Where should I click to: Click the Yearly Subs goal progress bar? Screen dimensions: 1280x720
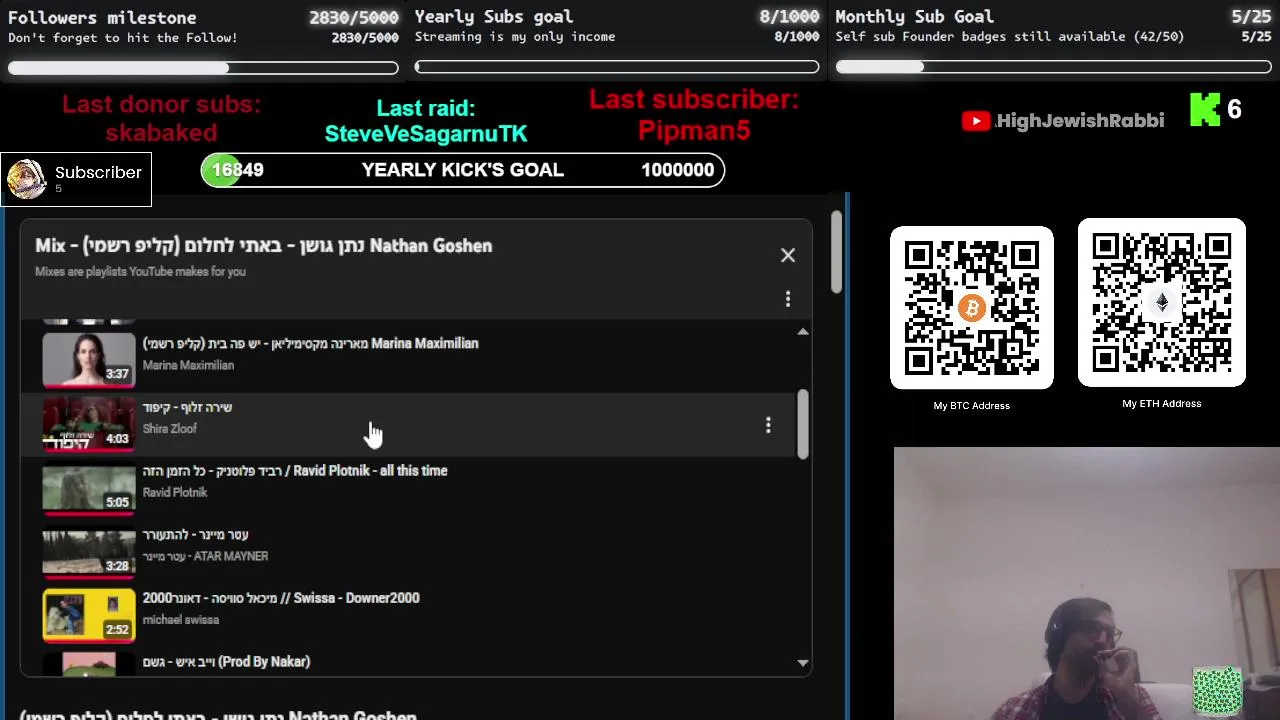coord(617,67)
